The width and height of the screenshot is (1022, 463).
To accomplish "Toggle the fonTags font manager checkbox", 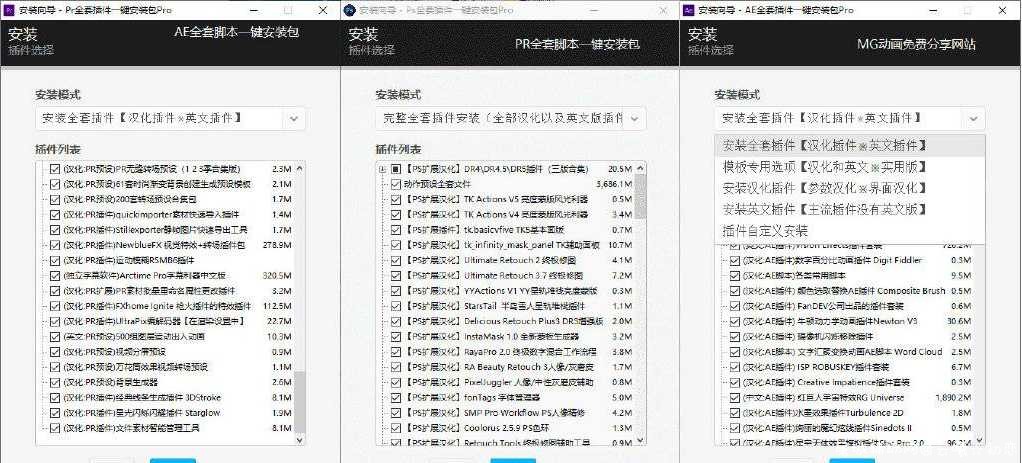I will (x=396, y=398).
